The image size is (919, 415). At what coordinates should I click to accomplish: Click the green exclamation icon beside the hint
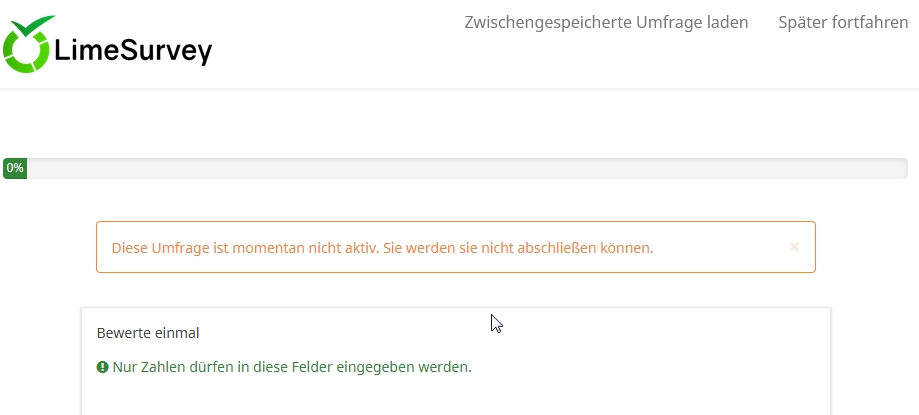click(x=103, y=368)
